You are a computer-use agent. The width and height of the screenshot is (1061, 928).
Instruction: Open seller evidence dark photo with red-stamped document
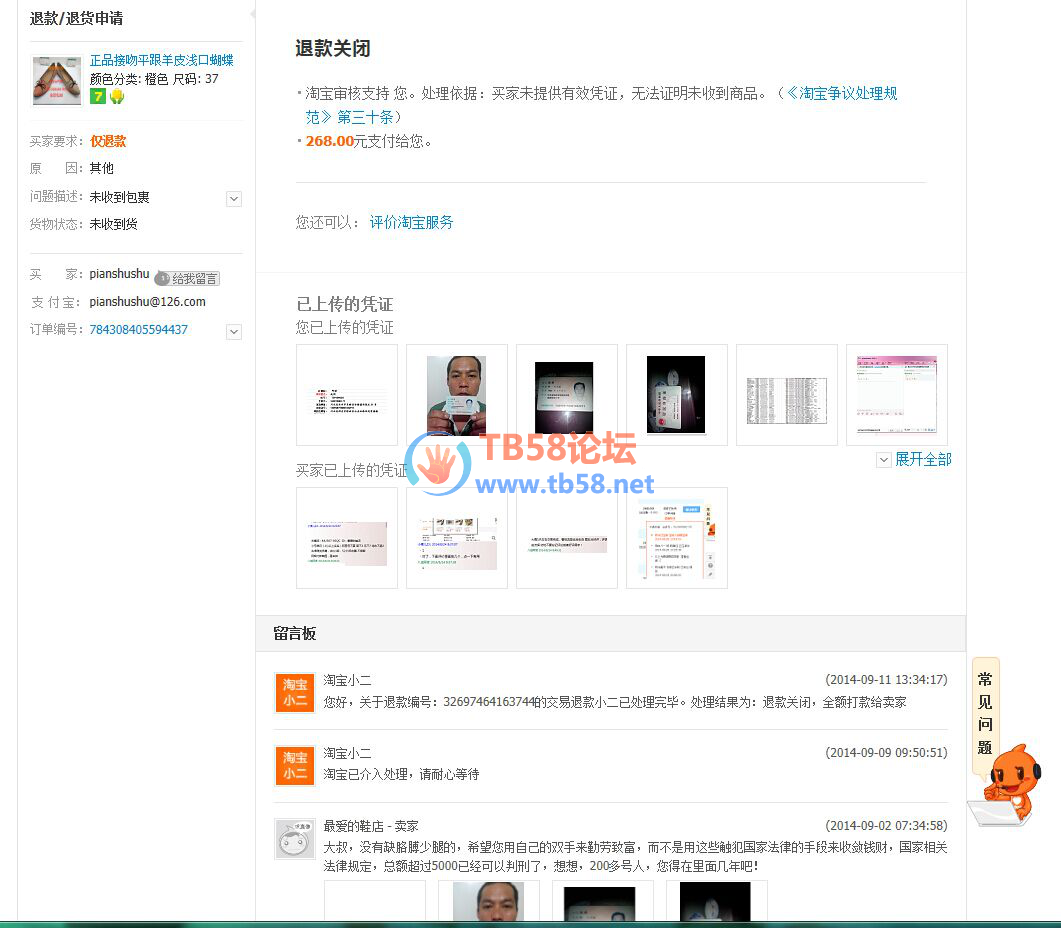677,395
